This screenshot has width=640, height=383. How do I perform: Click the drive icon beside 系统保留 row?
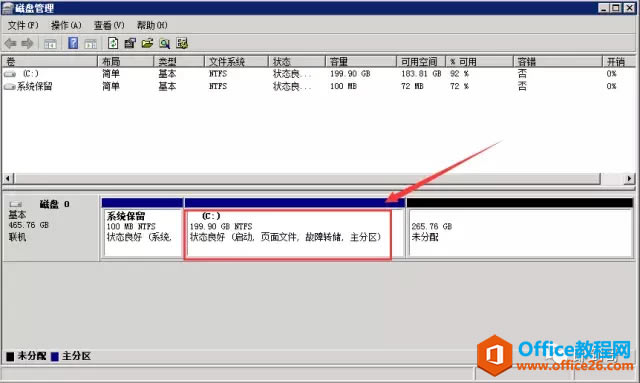[x=9, y=87]
